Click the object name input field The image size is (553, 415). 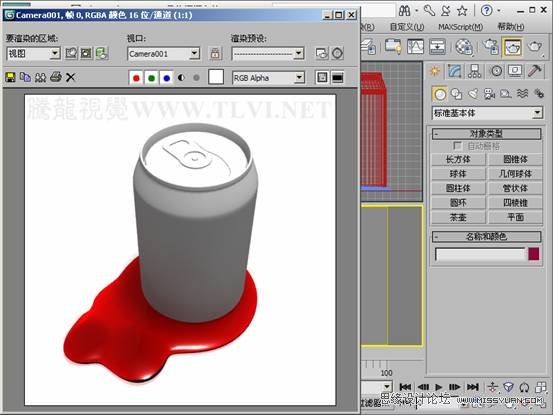pos(480,254)
